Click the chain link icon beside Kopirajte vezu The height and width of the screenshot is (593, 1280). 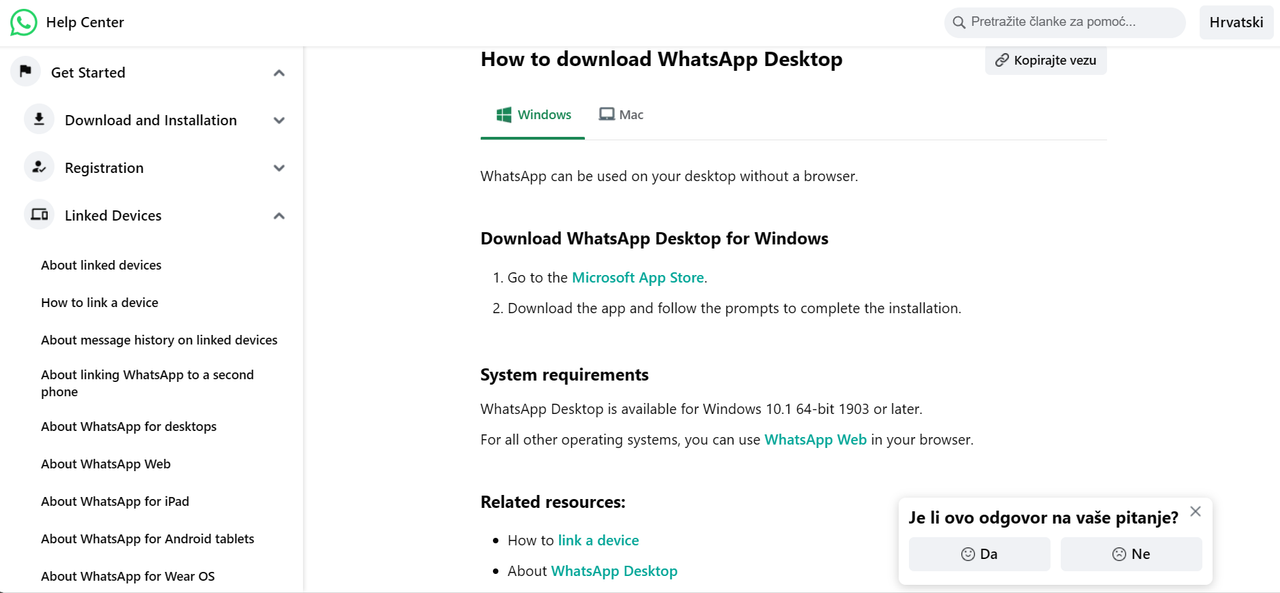(1002, 60)
